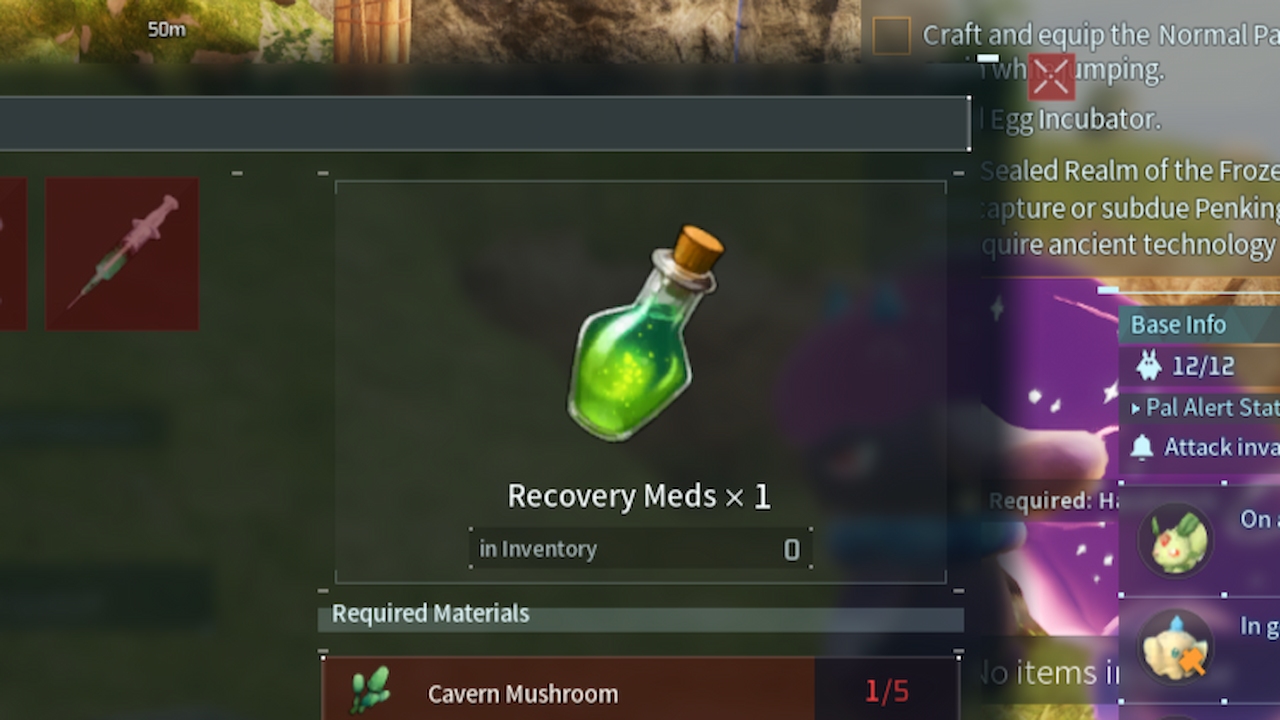Click the green Recovery Meds potion icon
Screen dimensions: 1280x720
pos(642,333)
